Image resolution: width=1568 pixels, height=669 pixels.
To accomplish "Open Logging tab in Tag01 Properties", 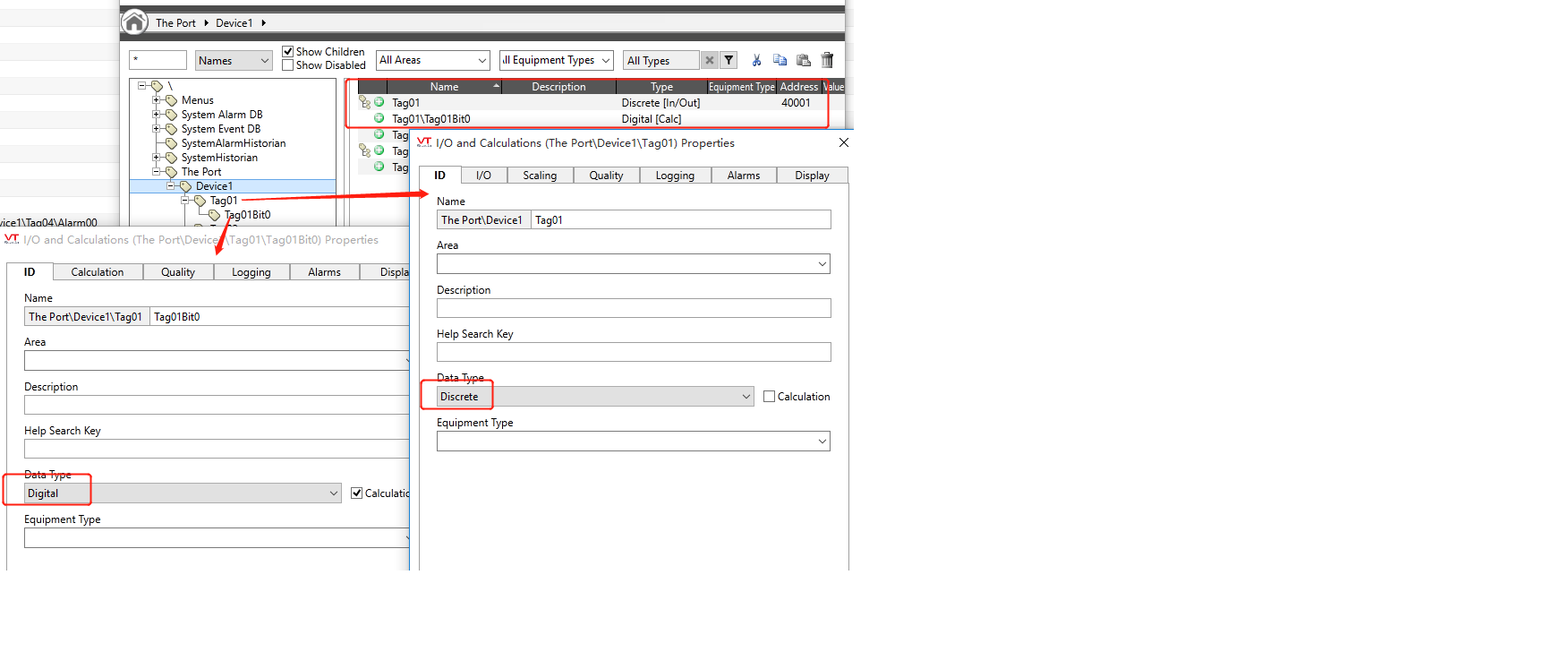I will pyautogui.click(x=675, y=176).
